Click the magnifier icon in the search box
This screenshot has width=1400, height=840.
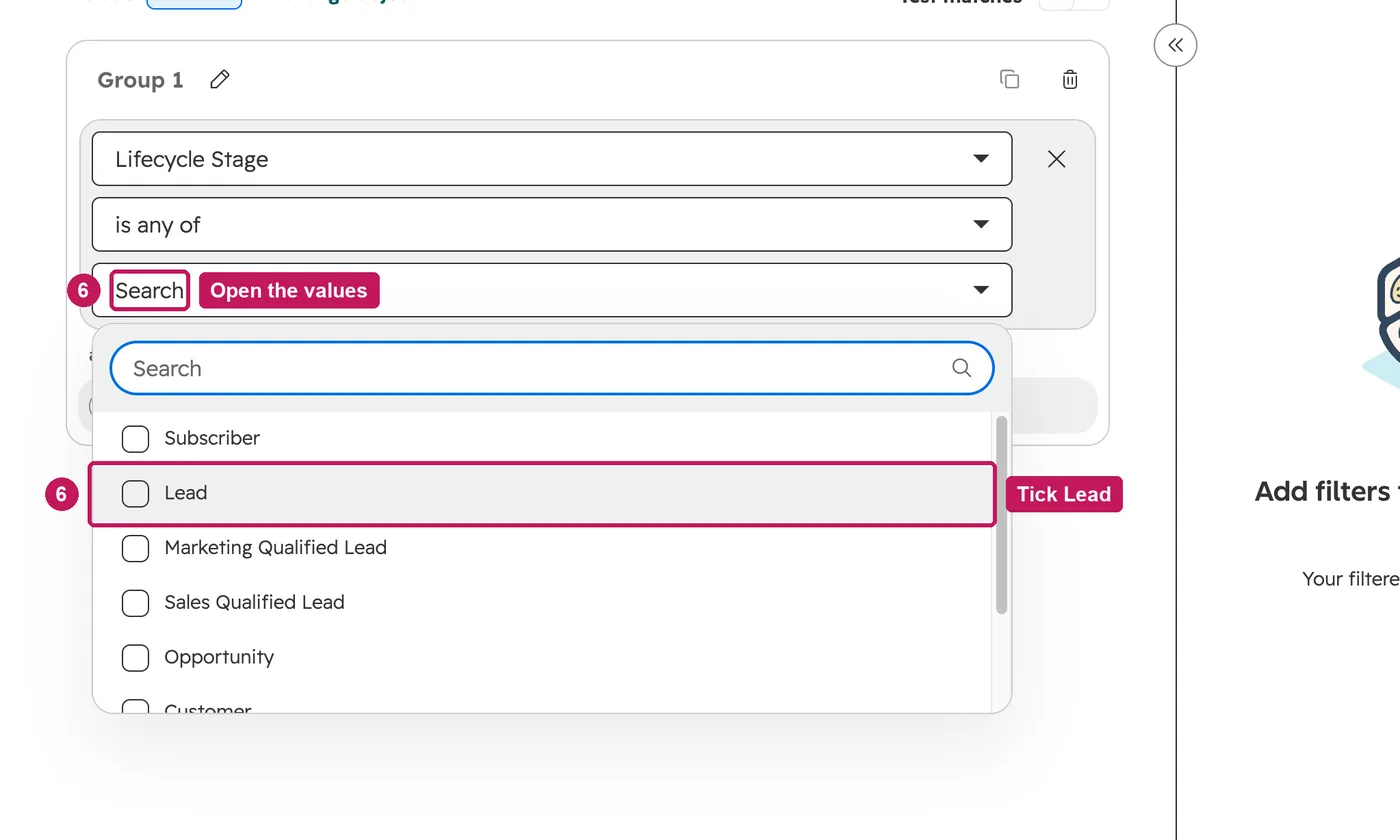pos(962,368)
